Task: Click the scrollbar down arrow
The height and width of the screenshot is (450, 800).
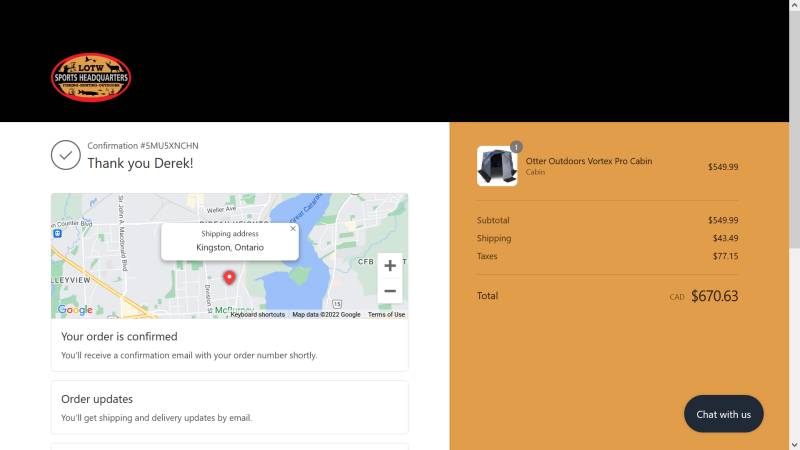Action: click(x=794, y=445)
